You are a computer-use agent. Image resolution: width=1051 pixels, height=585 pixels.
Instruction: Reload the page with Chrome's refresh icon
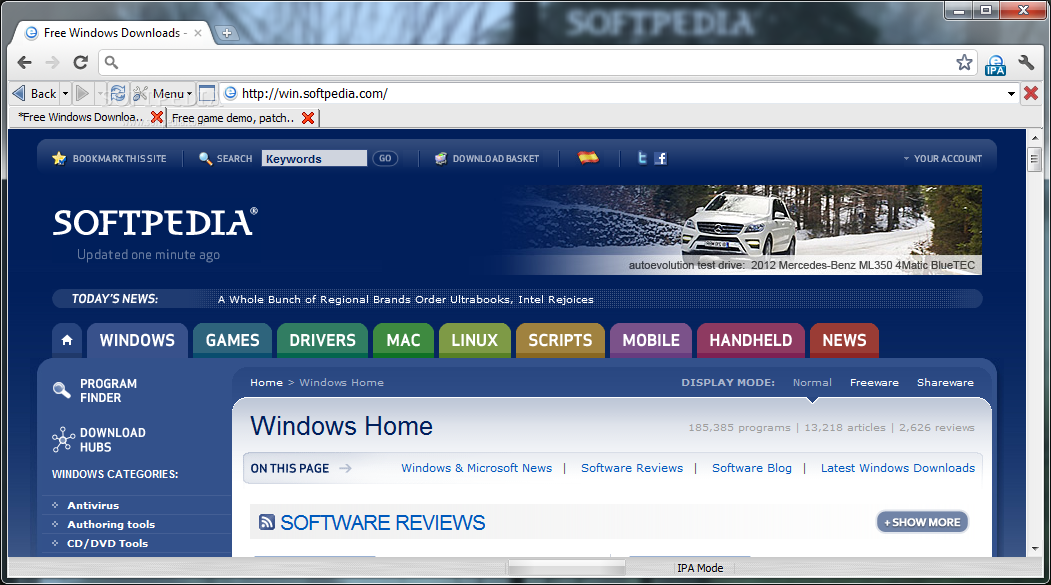(x=80, y=62)
